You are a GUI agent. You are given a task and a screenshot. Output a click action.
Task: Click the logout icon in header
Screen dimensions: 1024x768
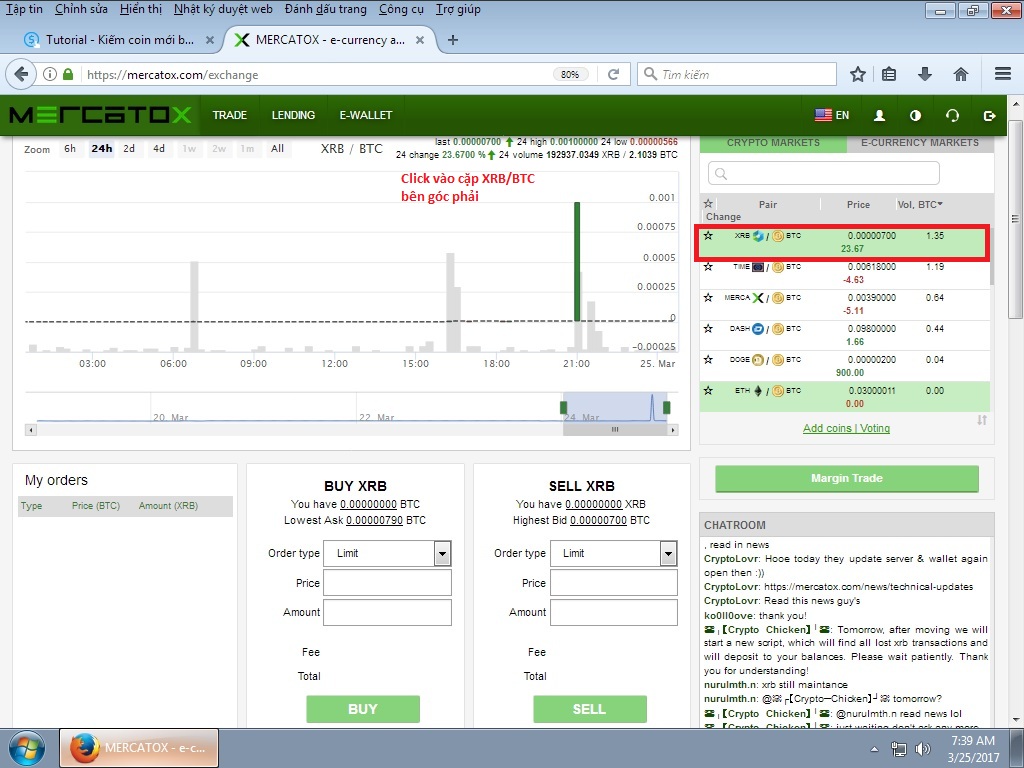[989, 116]
